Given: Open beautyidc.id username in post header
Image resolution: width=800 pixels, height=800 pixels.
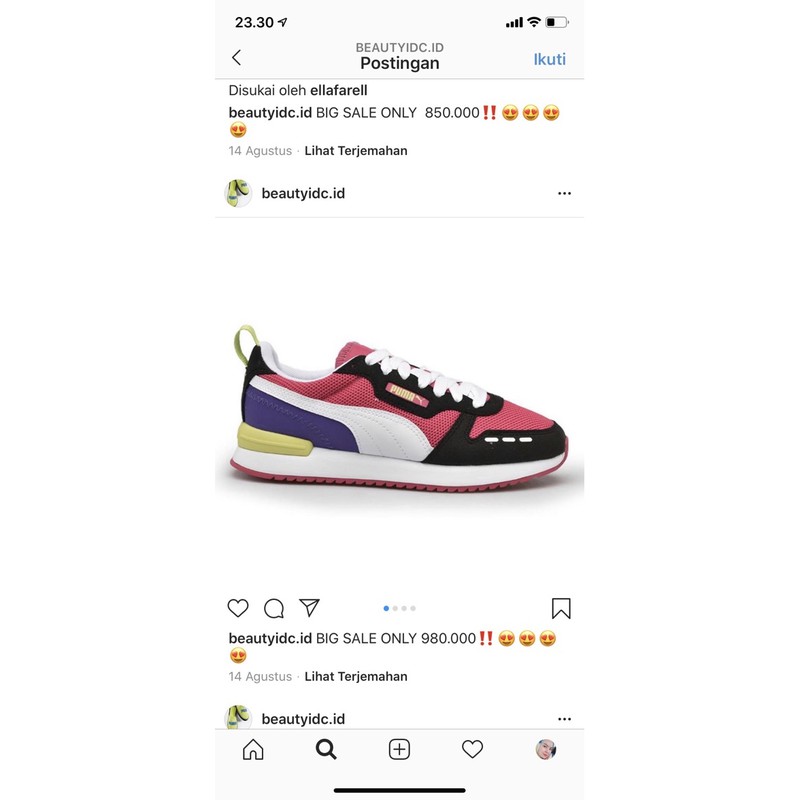Looking at the screenshot, I should (303, 193).
